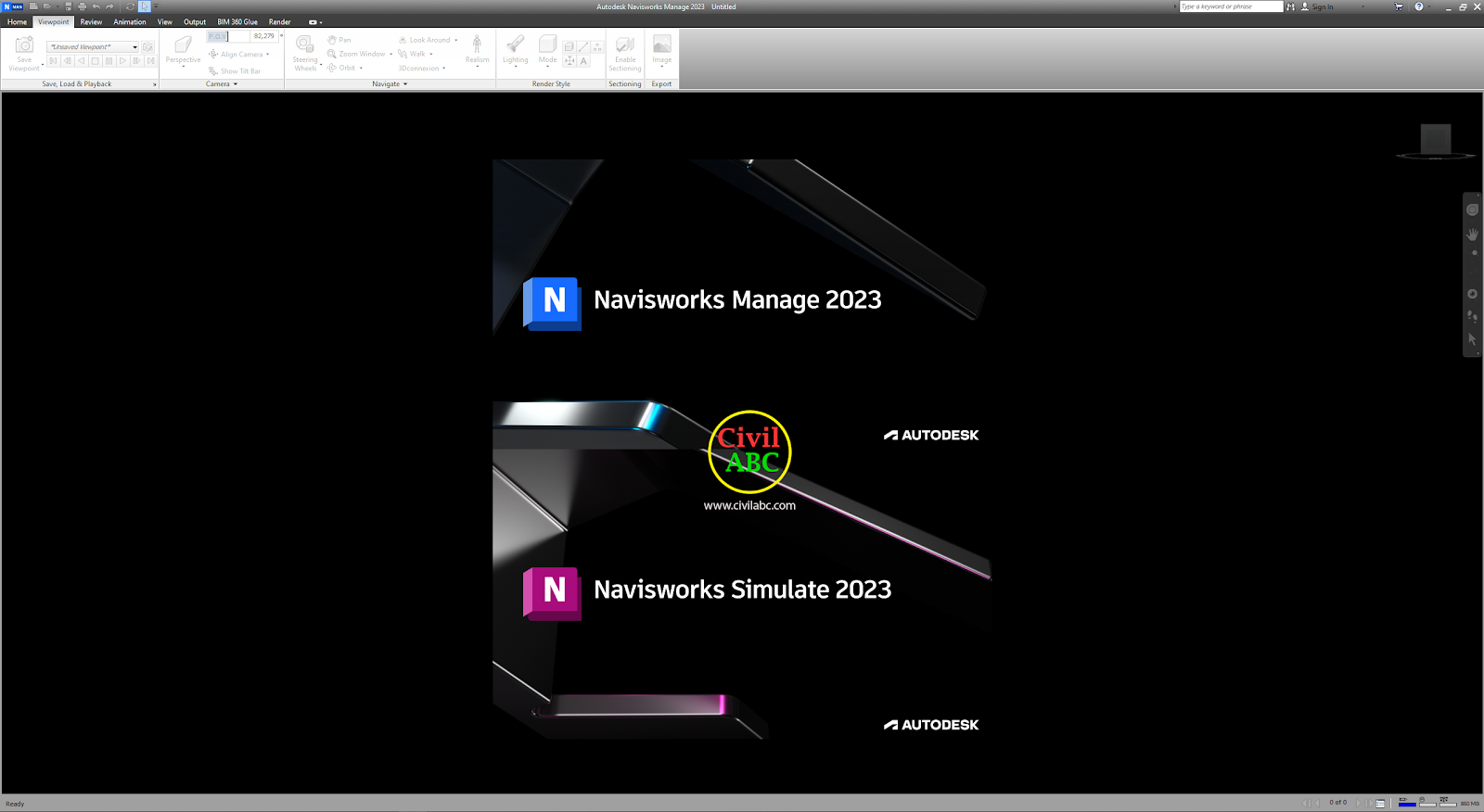Switch to the Home ribbon tab
Image resolution: width=1484 pixels, height=812 pixels.
pyautogui.click(x=17, y=21)
